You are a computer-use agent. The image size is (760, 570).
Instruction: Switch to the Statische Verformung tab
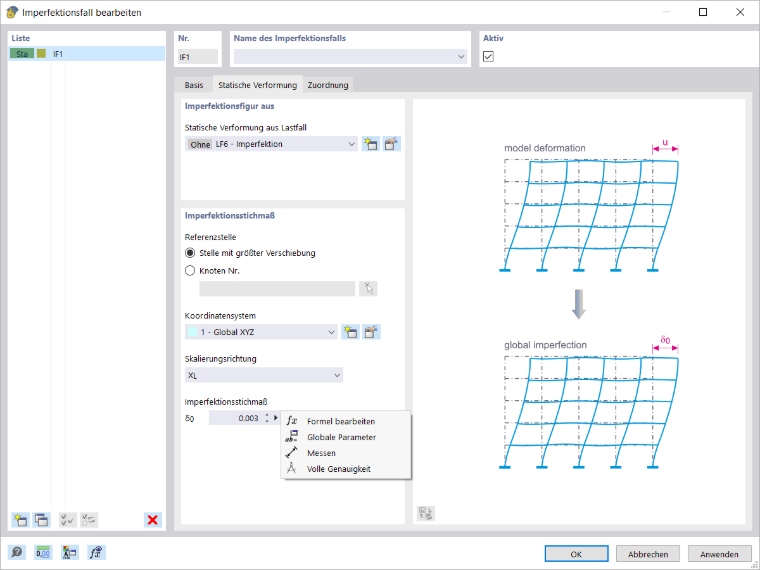point(257,85)
